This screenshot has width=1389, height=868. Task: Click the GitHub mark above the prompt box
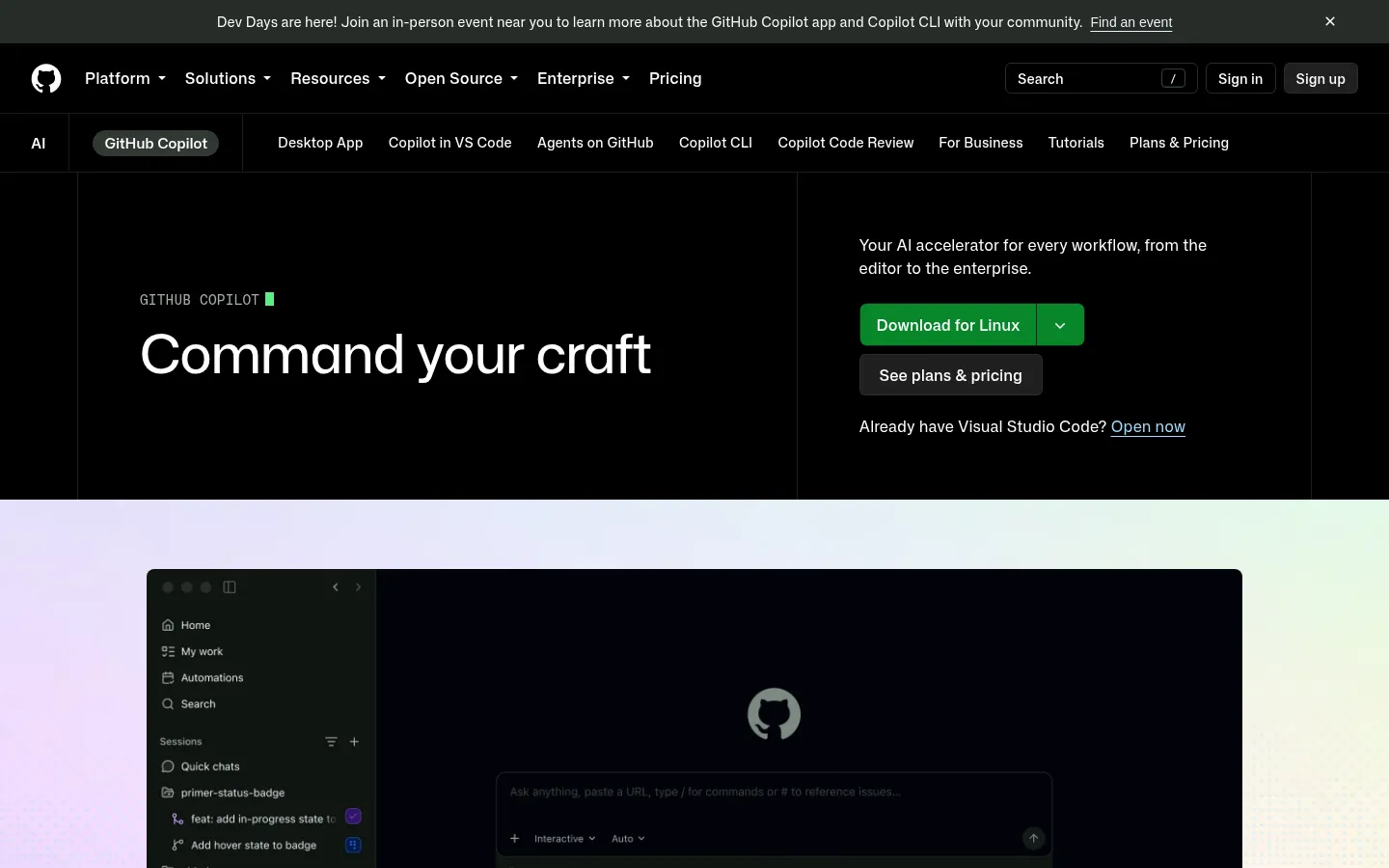pos(774,714)
